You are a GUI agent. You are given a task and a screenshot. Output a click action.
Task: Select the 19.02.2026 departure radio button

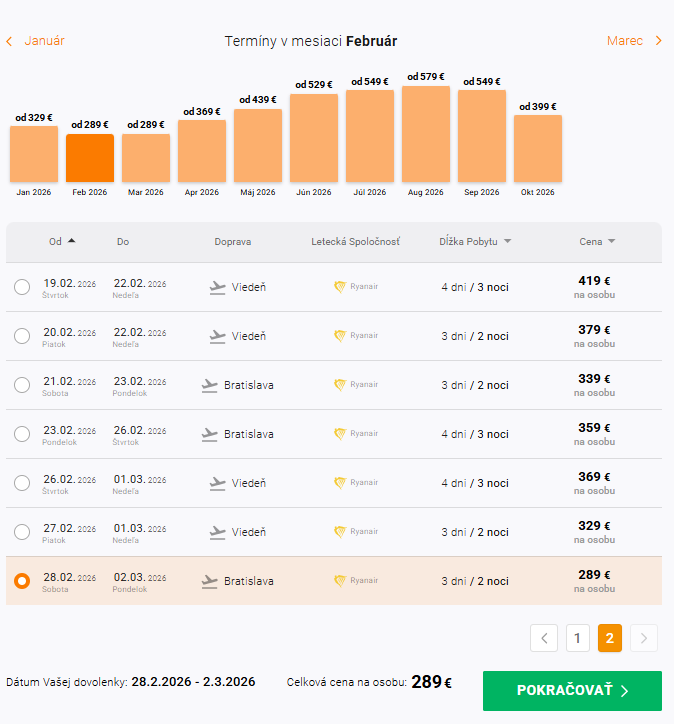[22, 288]
